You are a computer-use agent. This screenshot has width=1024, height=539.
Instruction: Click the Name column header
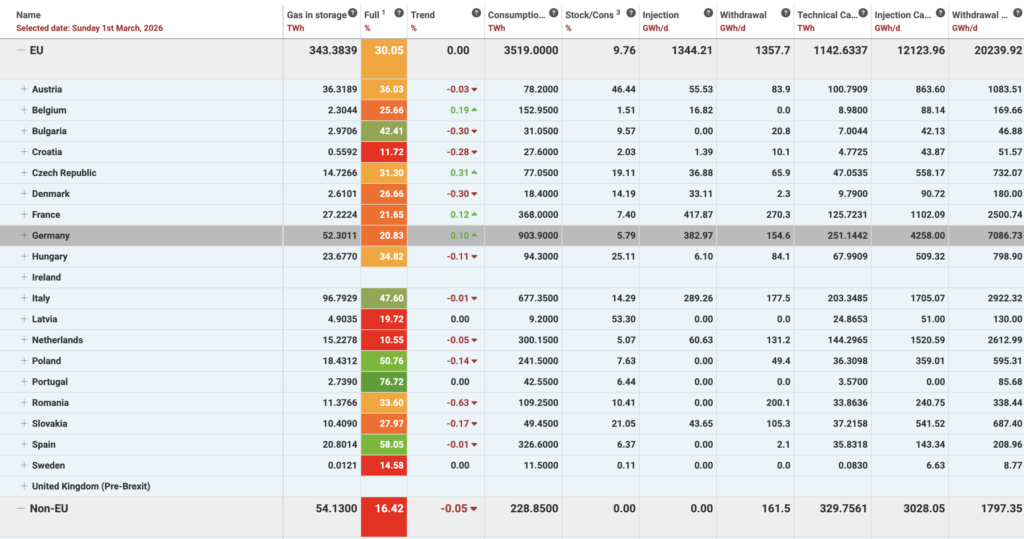[29, 15]
